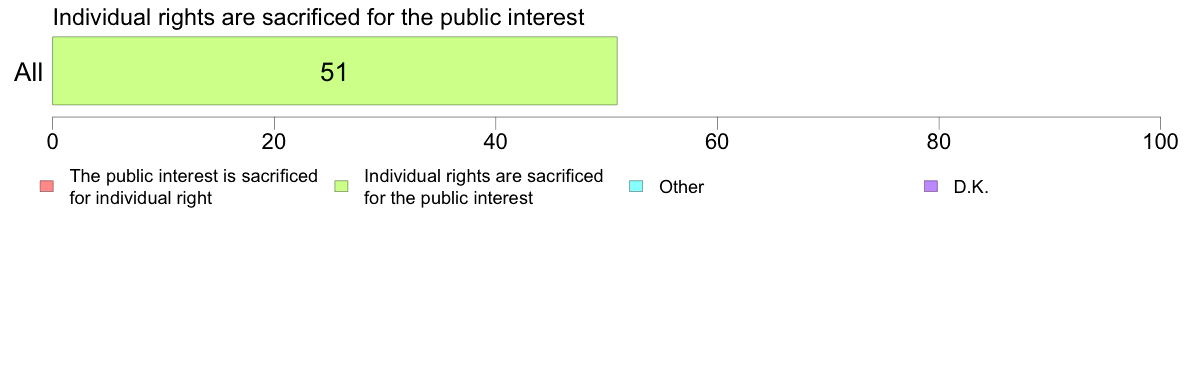
Task: Select the green legend swatch
Action: coord(341,186)
